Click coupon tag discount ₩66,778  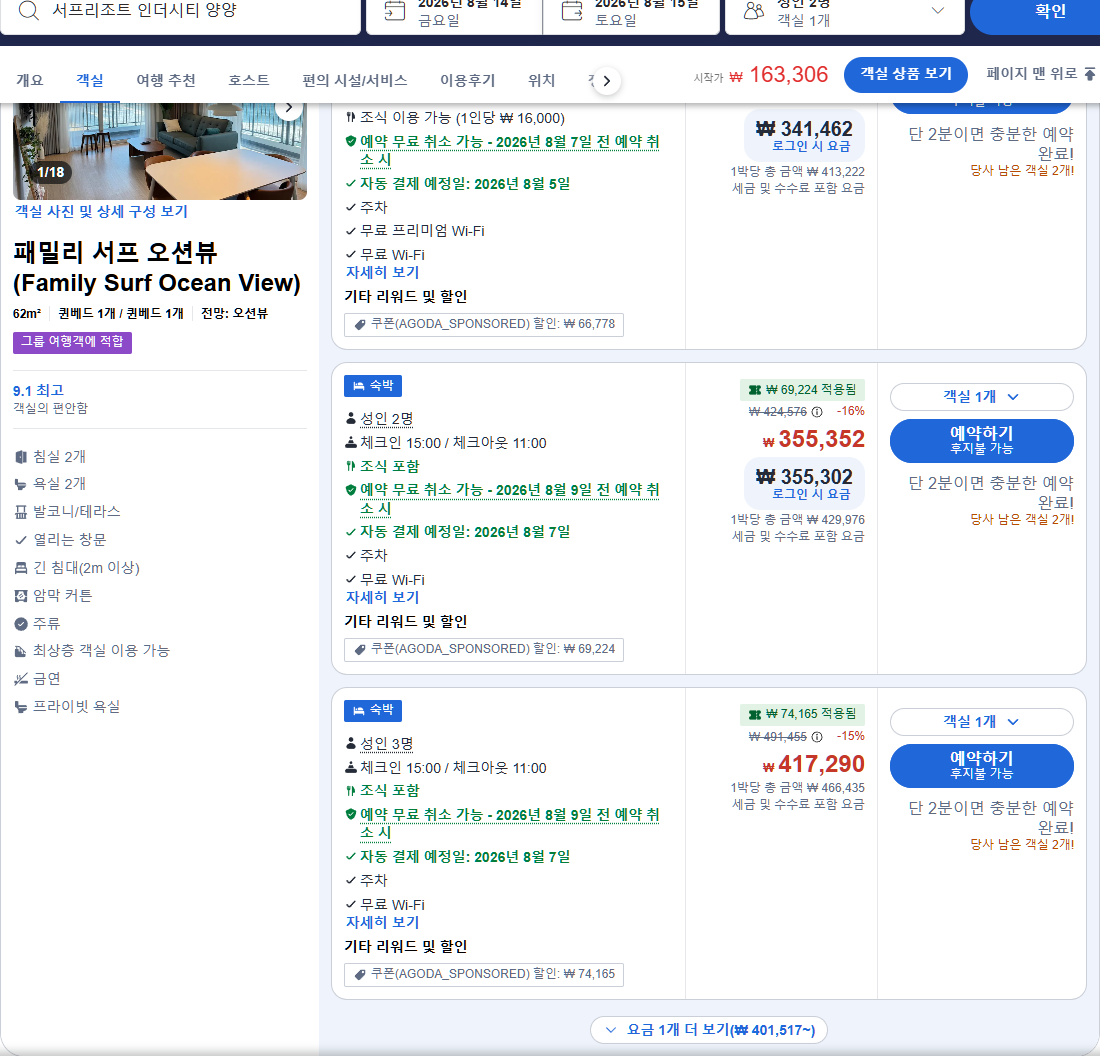click(x=483, y=325)
